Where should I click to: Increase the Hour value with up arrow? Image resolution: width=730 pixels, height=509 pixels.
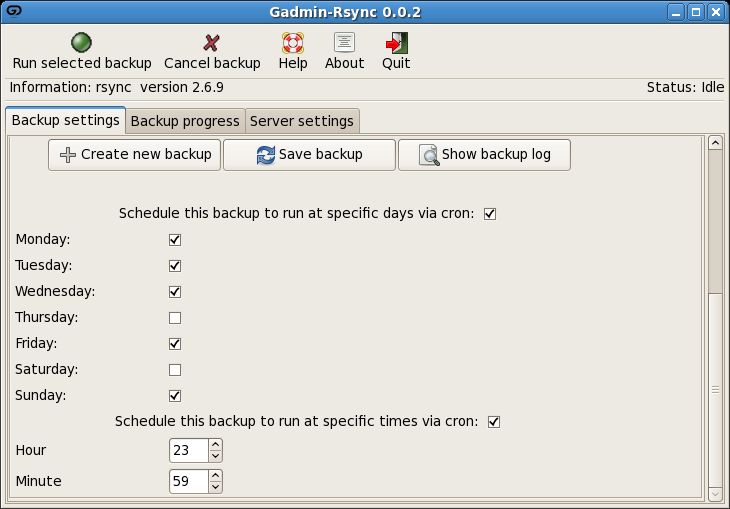(215, 445)
